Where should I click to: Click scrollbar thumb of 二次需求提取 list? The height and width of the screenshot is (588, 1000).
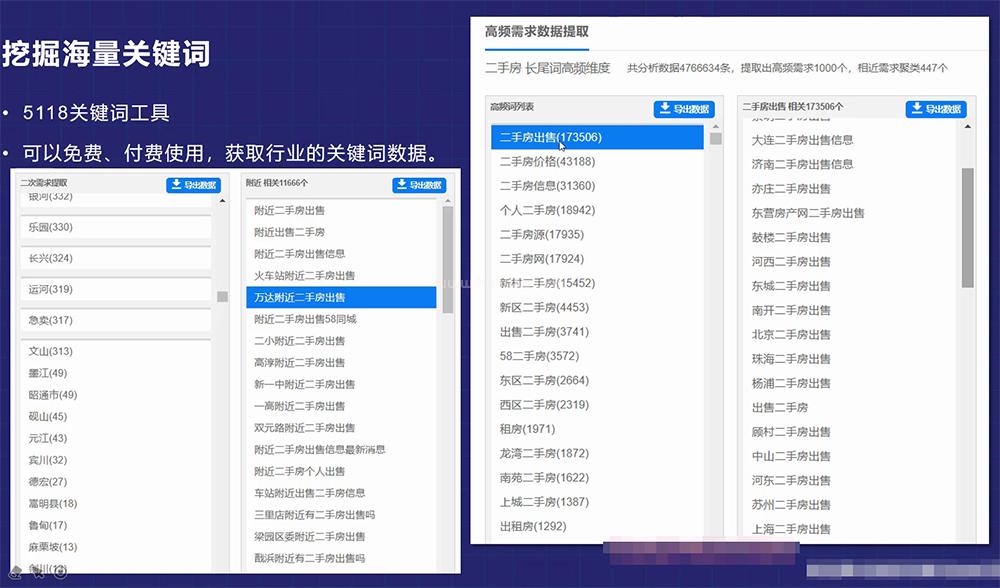(222, 297)
